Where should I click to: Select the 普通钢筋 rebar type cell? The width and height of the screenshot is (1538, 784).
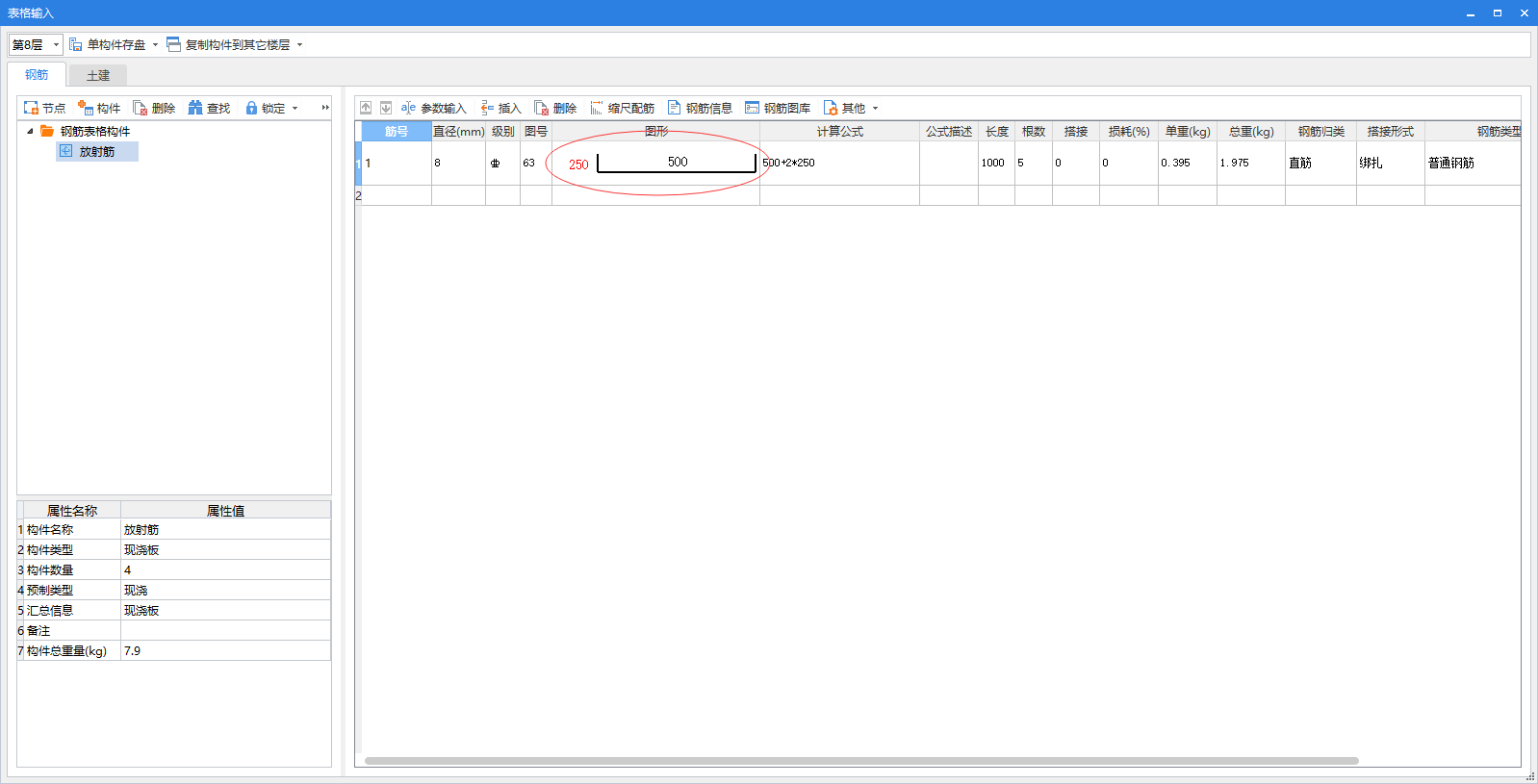[x=1473, y=164]
